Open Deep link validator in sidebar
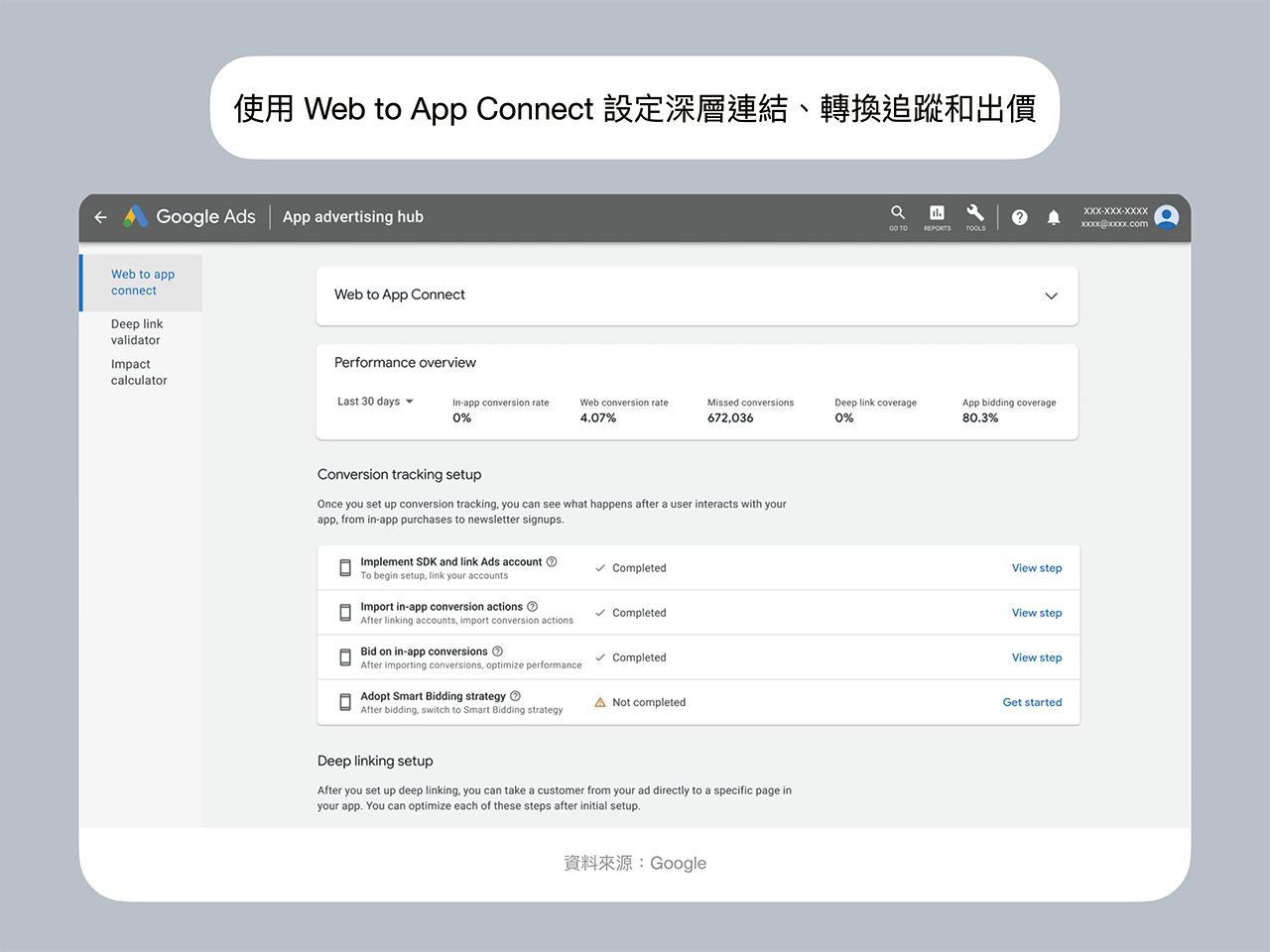Image resolution: width=1270 pixels, height=952 pixels. 137,332
